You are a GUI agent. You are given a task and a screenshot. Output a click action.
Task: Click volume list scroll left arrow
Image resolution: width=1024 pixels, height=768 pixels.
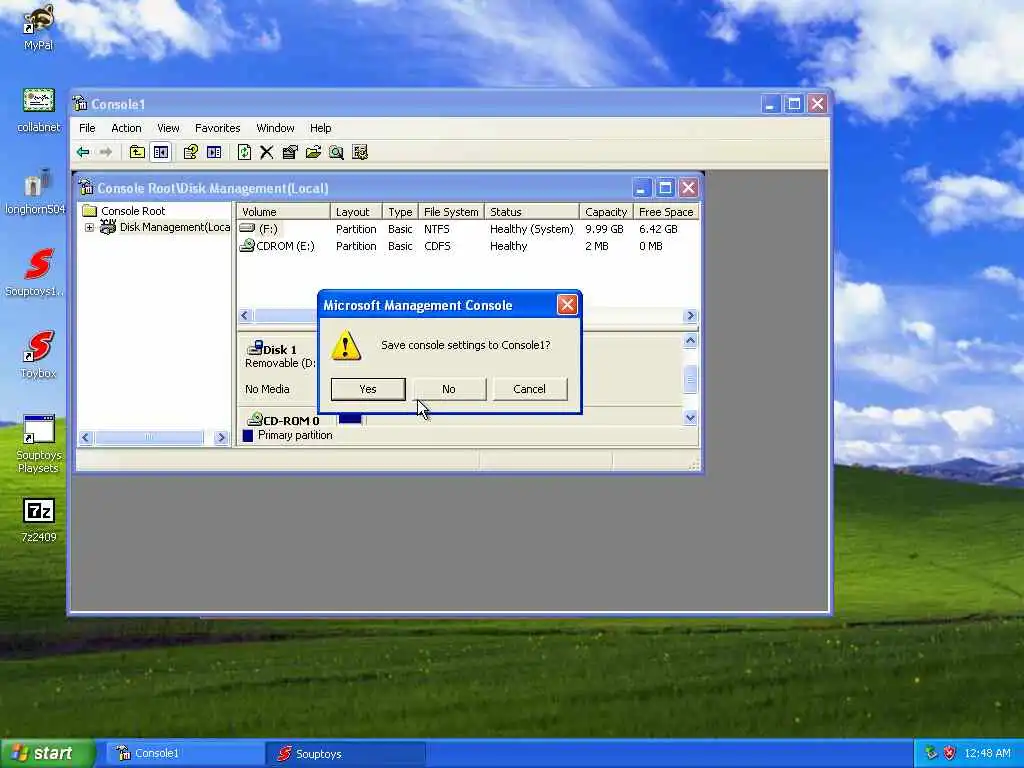tap(245, 315)
